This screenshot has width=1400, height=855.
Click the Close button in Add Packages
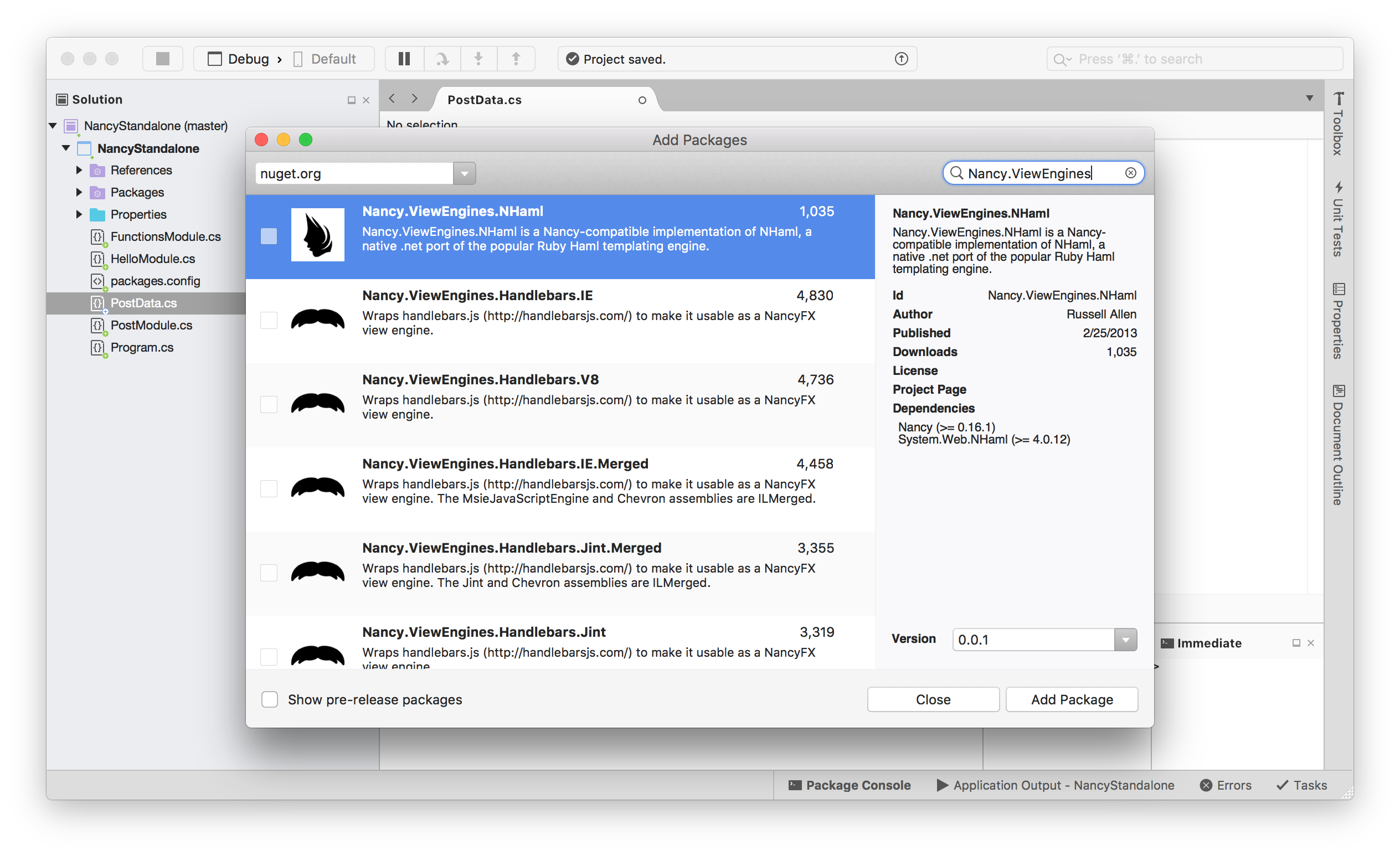click(x=933, y=699)
